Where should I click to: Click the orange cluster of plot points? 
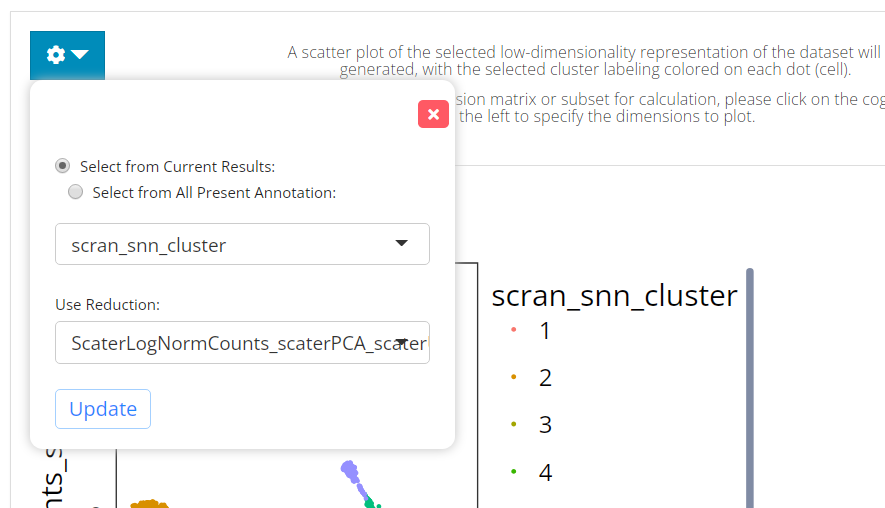tap(148, 503)
